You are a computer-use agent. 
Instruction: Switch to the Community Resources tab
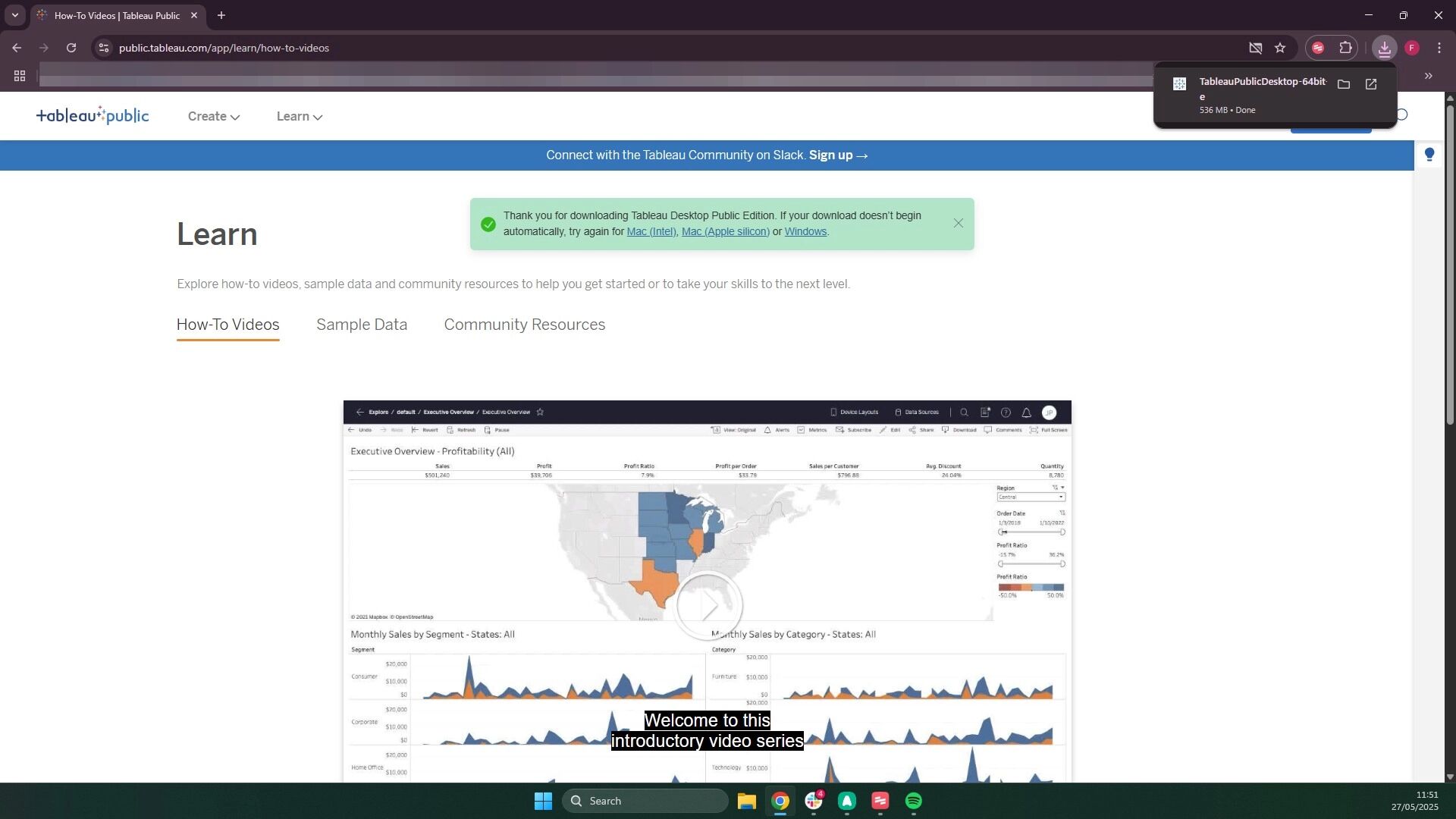pyautogui.click(x=524, y=325)
